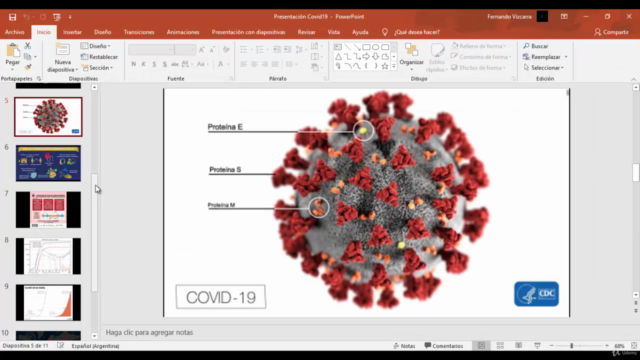
Task: Start slide show from status bar
Action: click(x=537, y=346)
